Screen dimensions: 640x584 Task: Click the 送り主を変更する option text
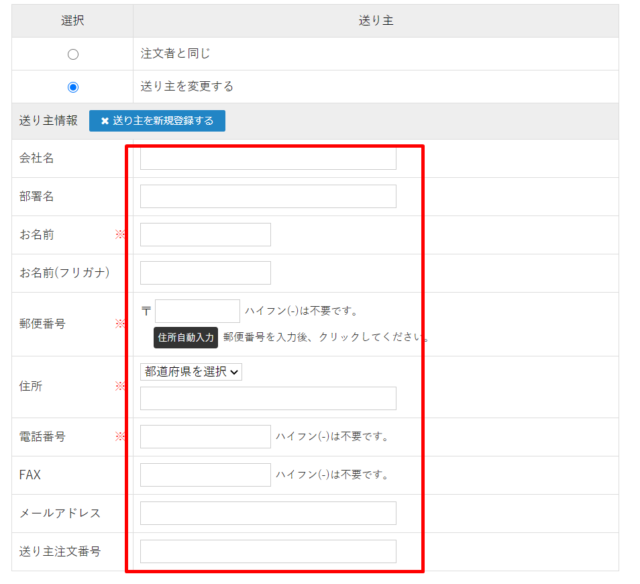point(187,87)
